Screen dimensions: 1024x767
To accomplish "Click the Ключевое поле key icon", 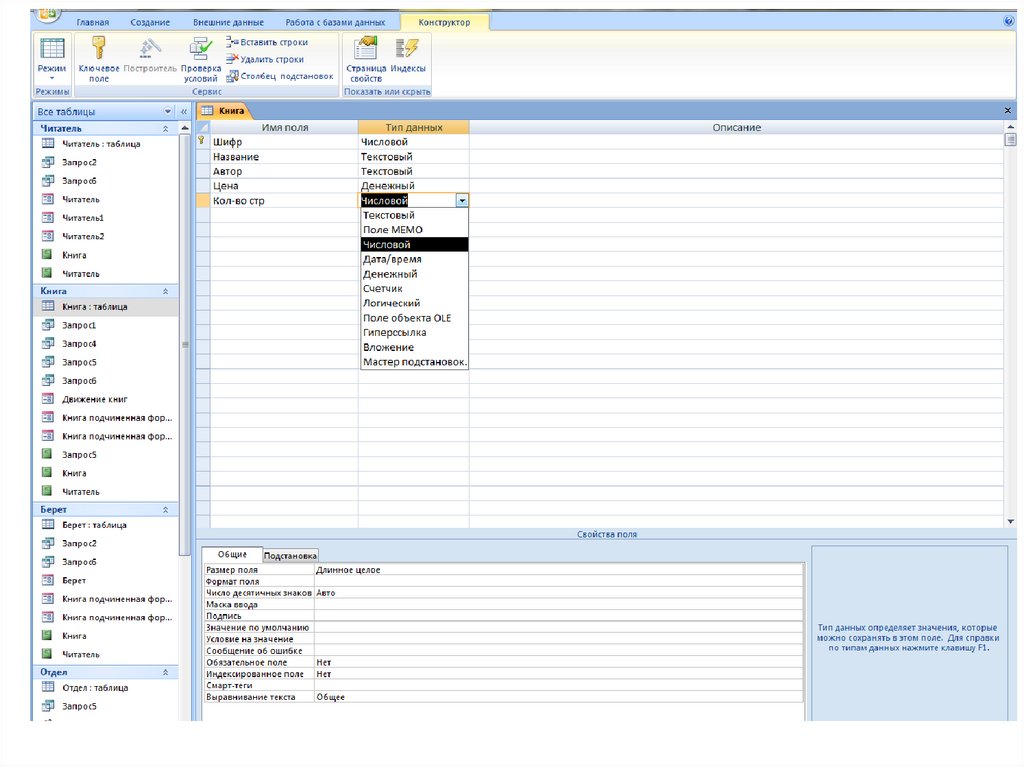I will click(98, 48).
